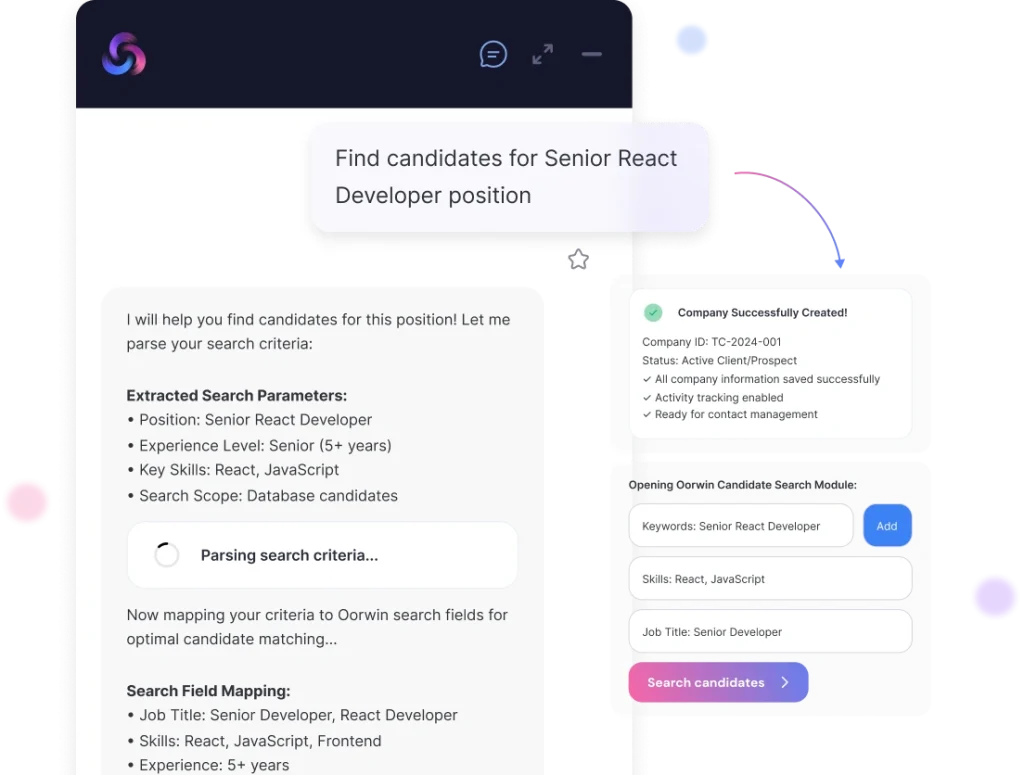Open the chat message icon
The image size is (1024, 775).
pyautogui.click(x=493, y=54)
